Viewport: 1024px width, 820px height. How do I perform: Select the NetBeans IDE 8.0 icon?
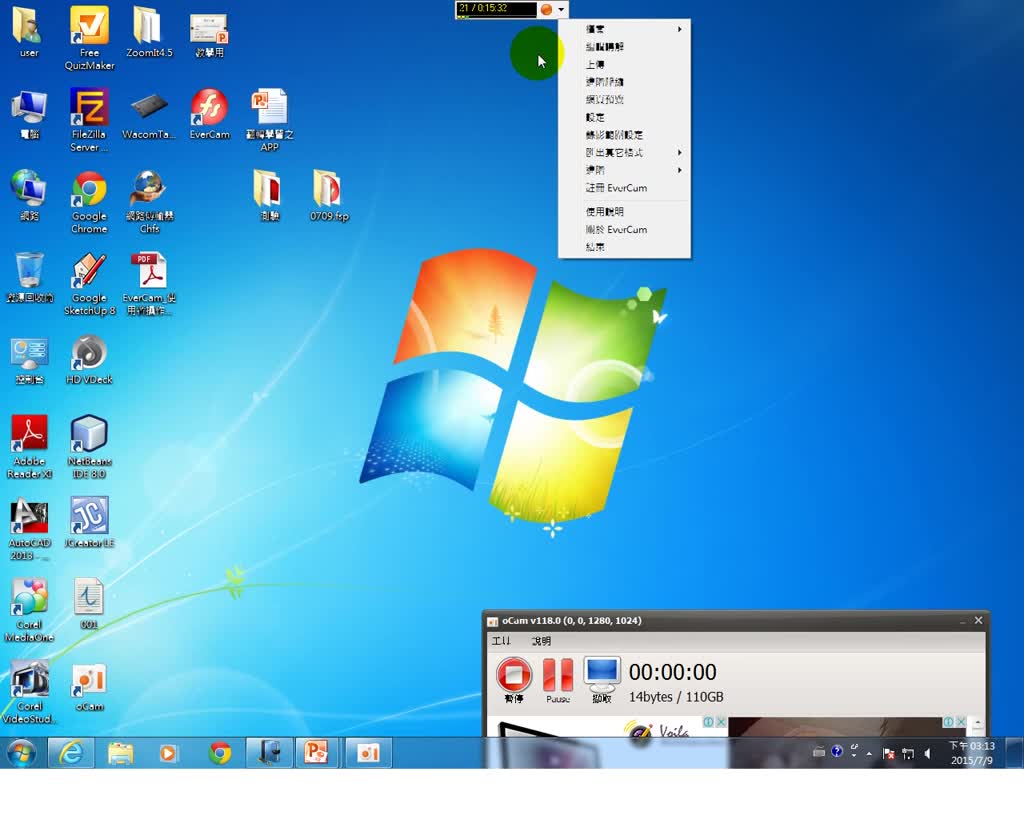tap(89, 447)
